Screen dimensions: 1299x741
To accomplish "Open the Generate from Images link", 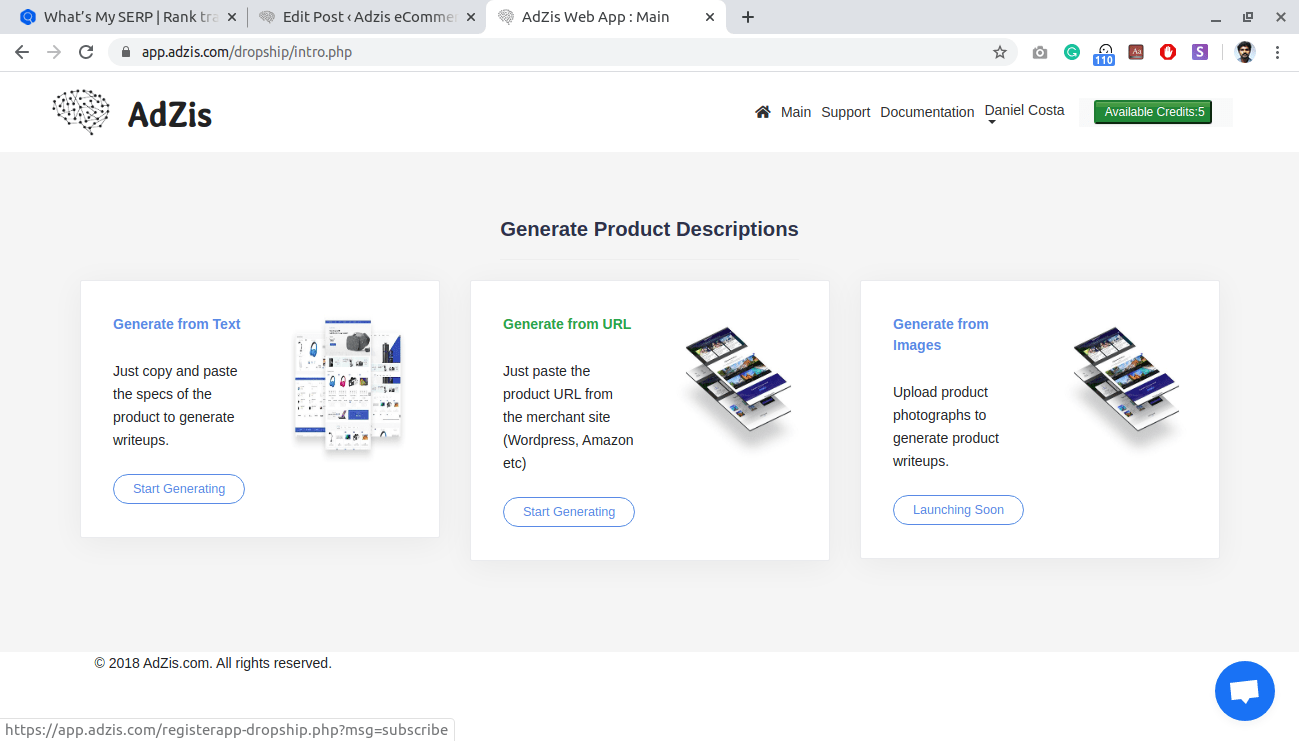I will click(x=941, y=334).
